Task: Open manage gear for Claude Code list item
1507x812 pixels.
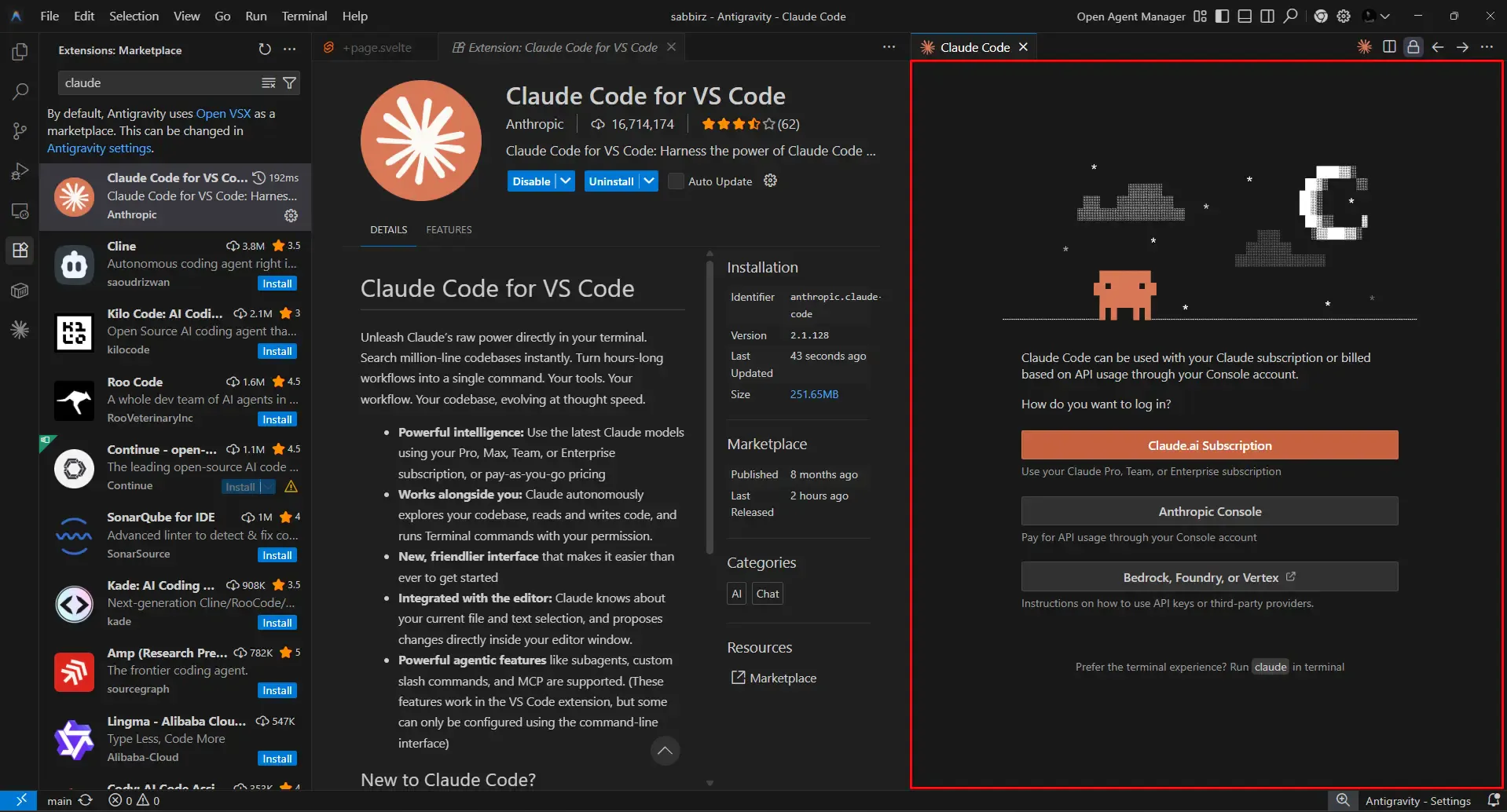Action: point(291,215)
